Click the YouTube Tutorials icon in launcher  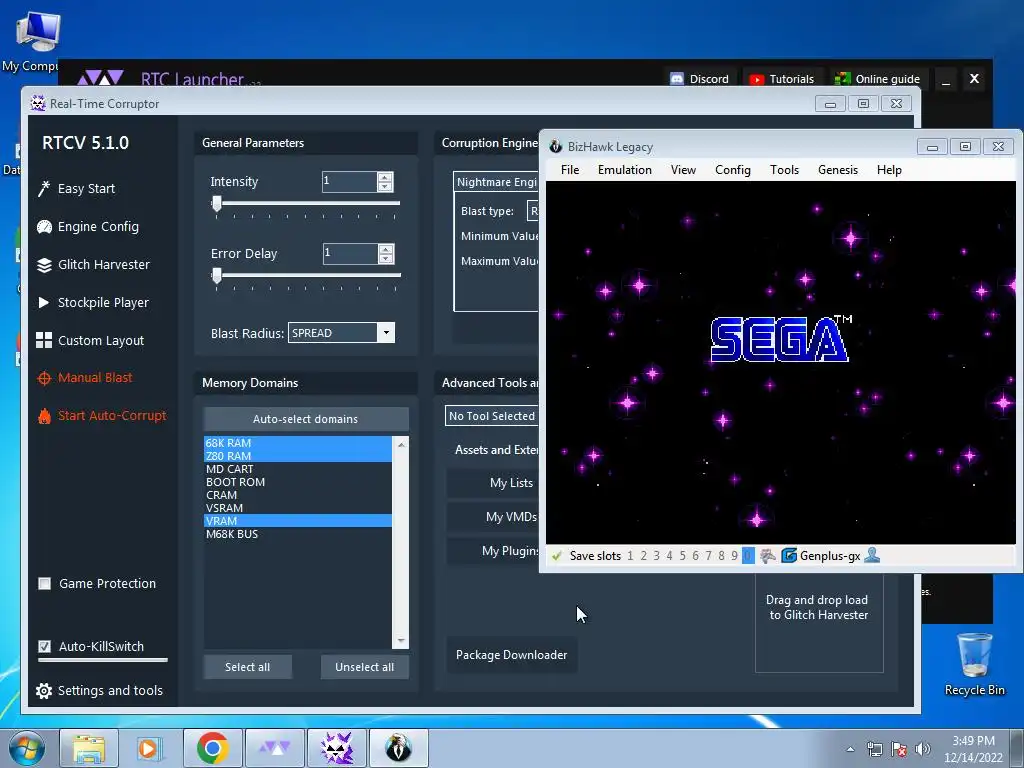756,79
